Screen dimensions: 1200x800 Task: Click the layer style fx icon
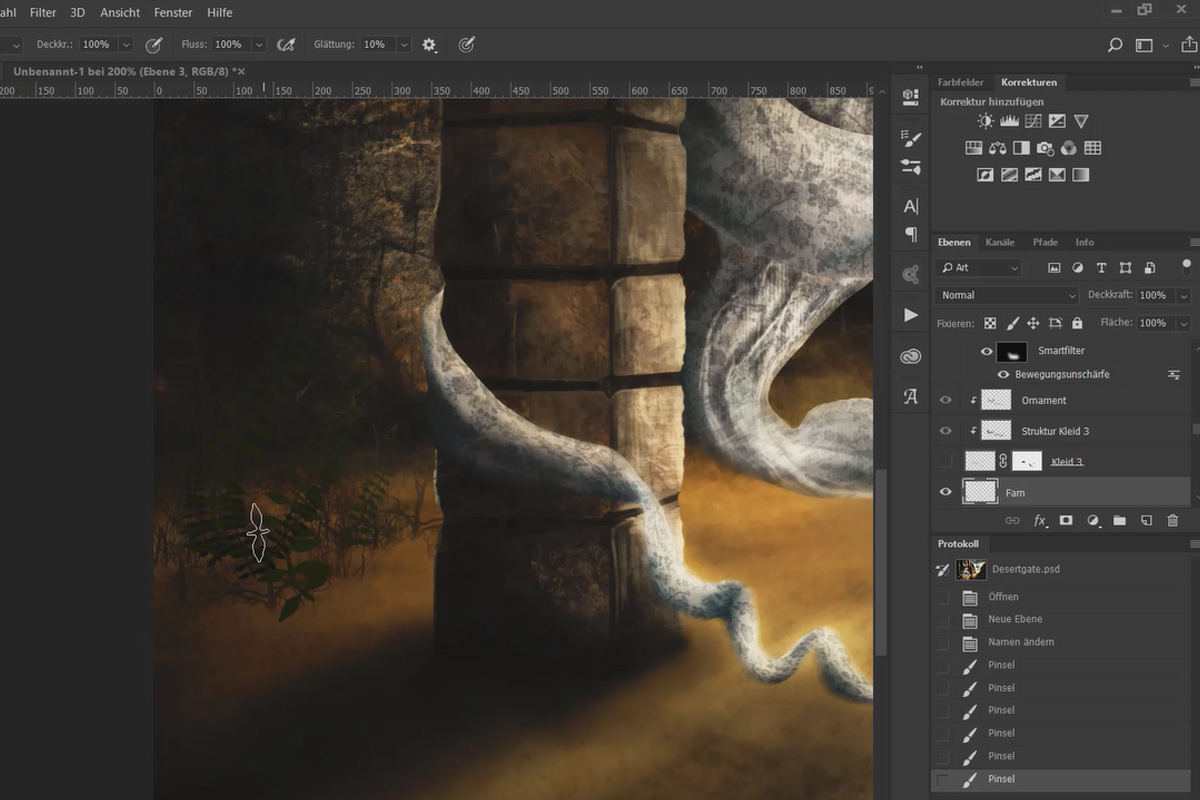1040,521
